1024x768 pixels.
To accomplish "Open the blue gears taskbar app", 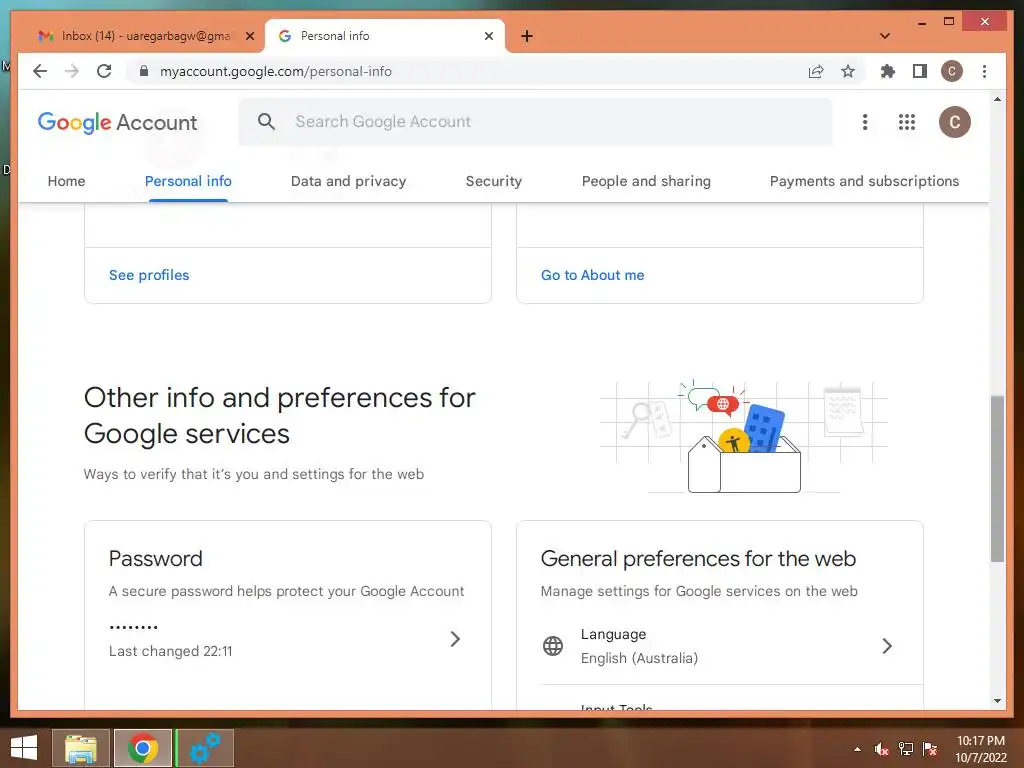I will pos(204,748).
